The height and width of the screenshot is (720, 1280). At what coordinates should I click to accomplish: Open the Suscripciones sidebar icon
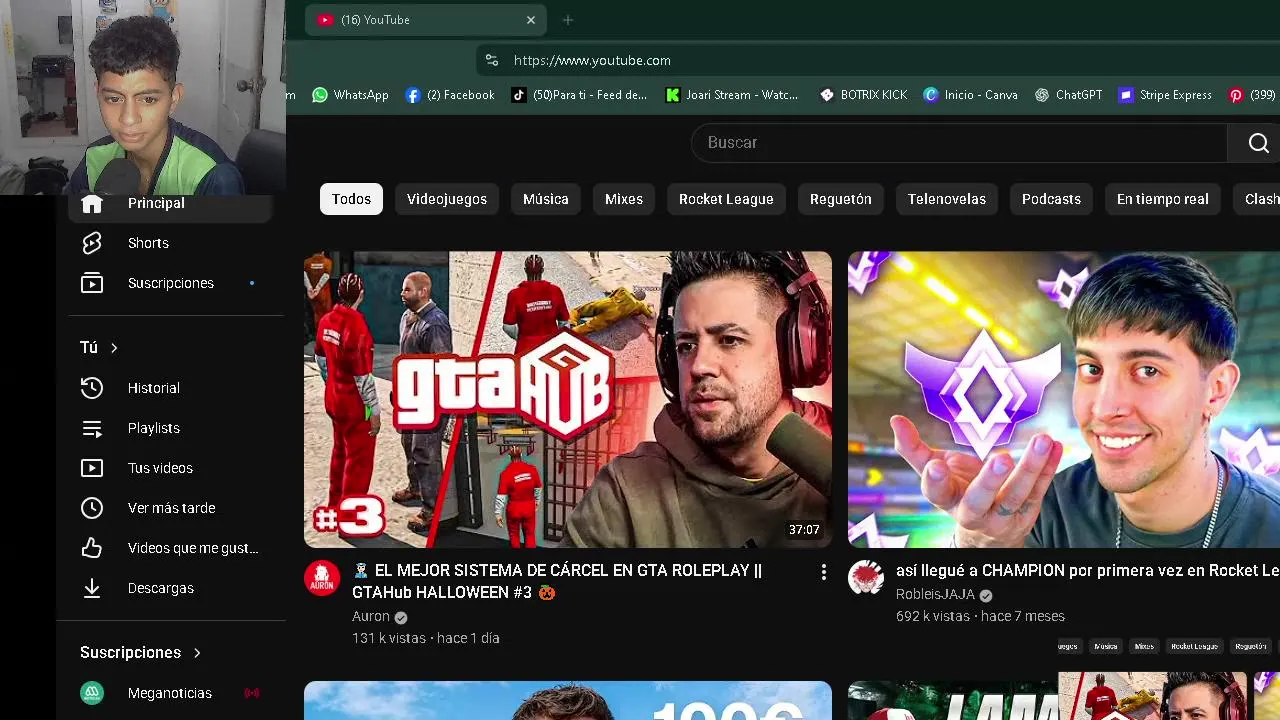(92, 283)
